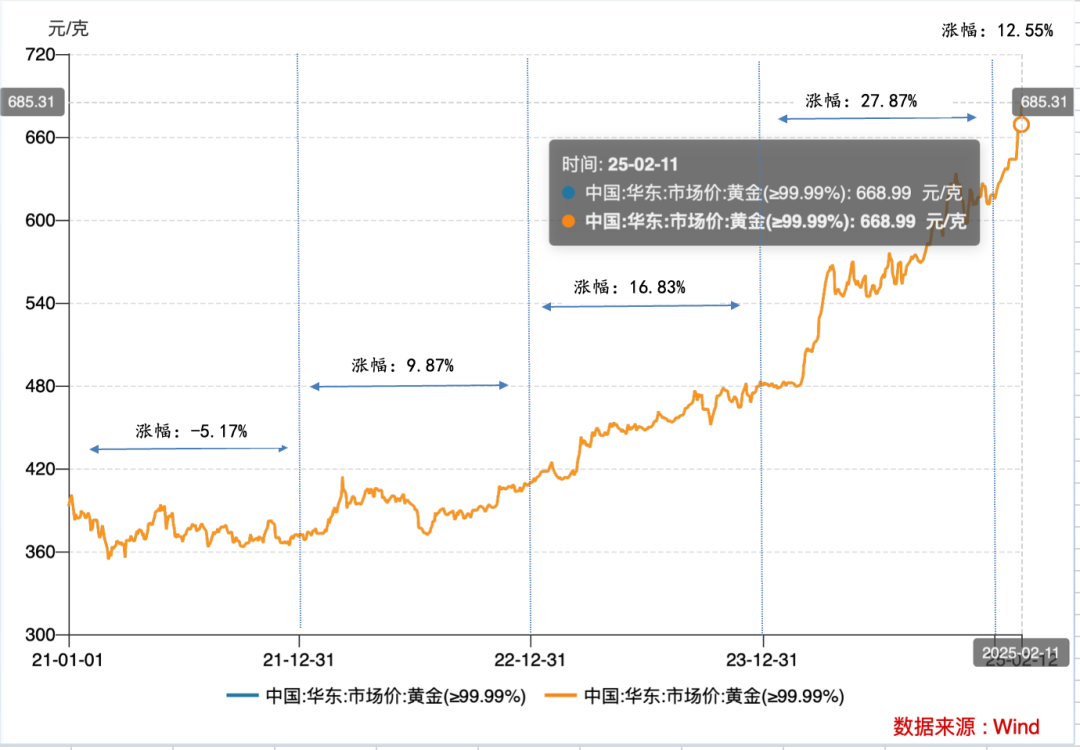Click the 涨幅: 12.55% annotation at top right
The image size is (1080, 750).
point(997,30)
